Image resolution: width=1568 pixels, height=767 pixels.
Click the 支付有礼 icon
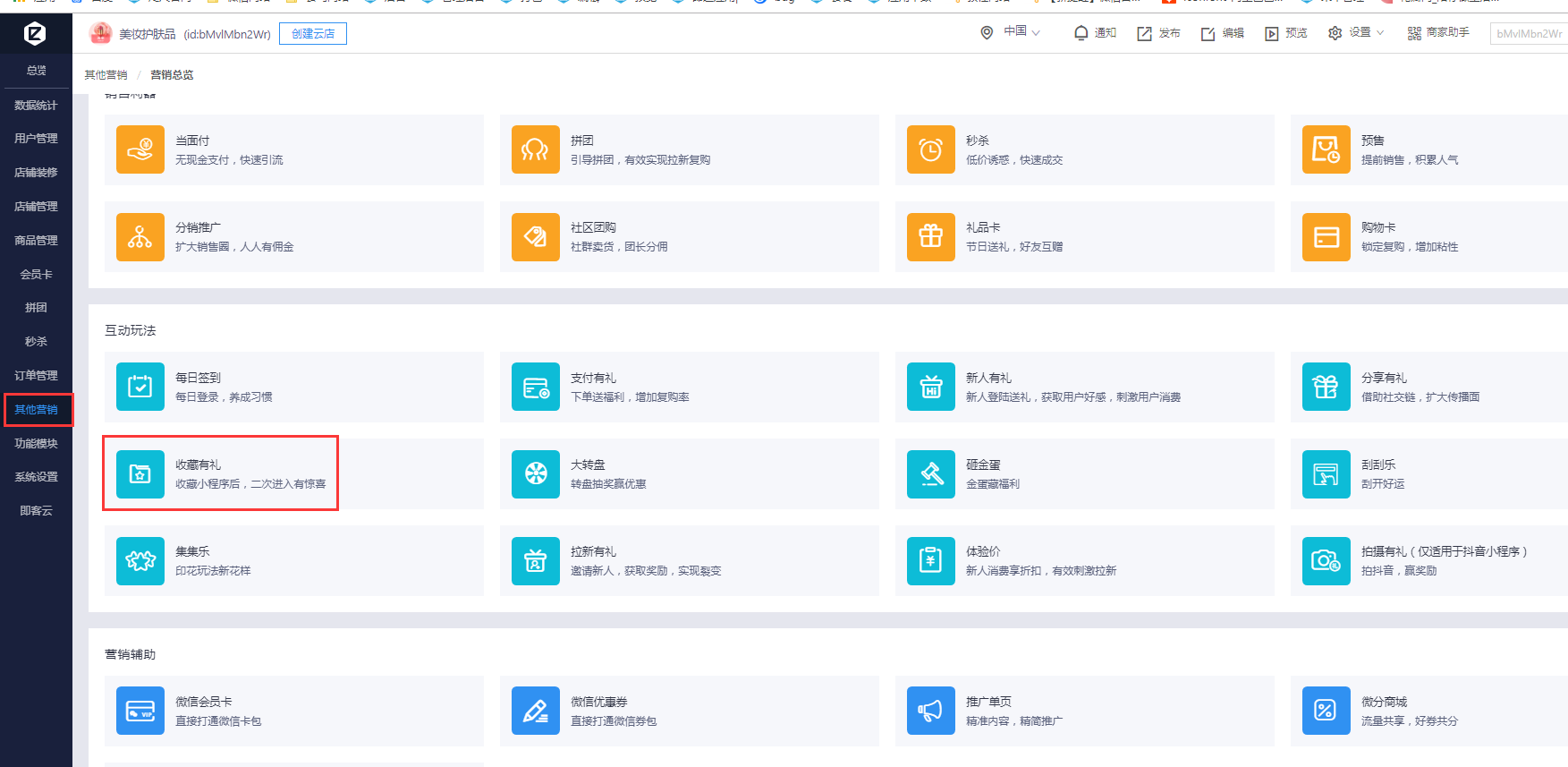click(536, 387)
